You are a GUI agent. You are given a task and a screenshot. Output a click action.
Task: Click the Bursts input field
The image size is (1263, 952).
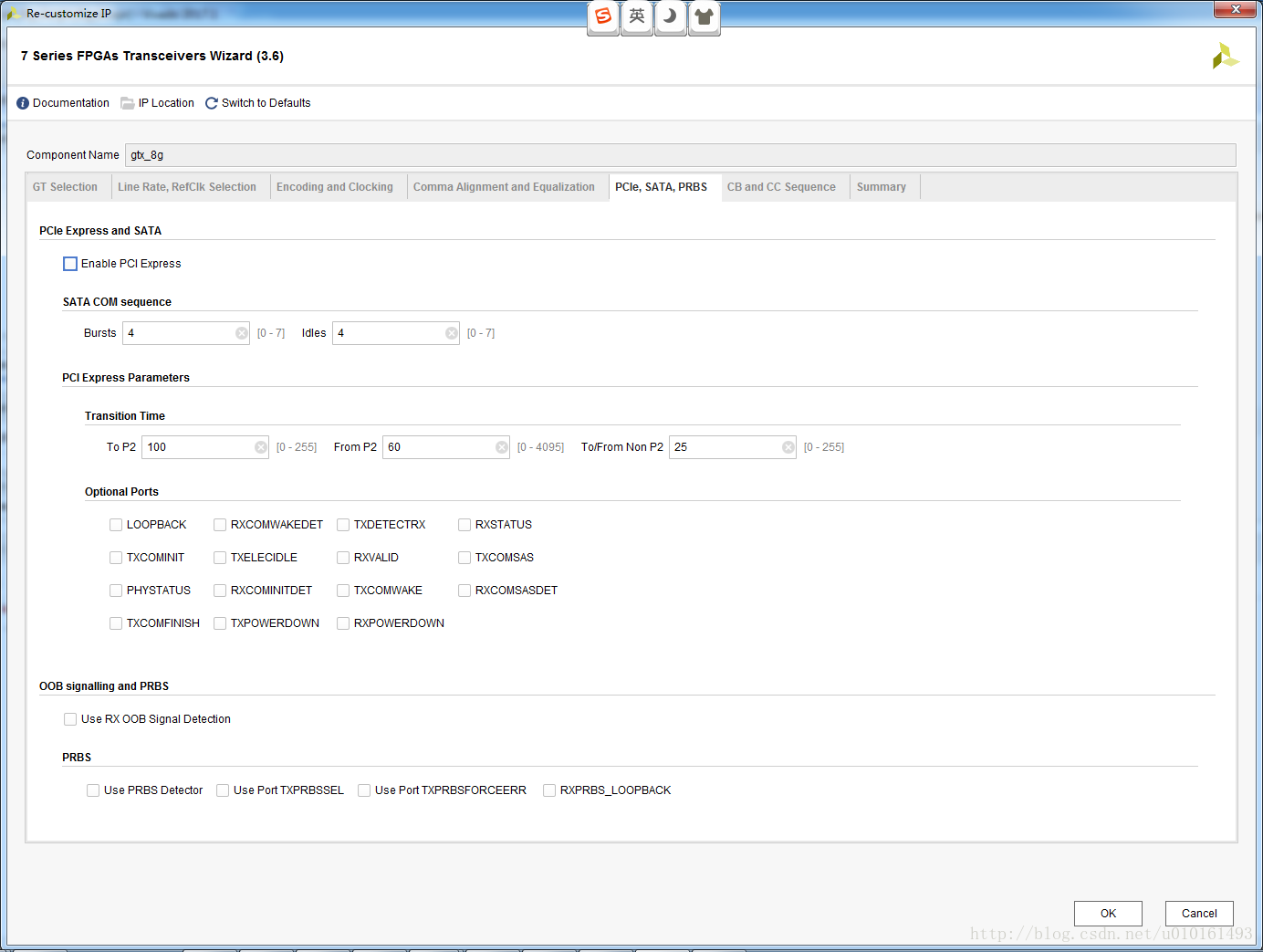[186, 333]
